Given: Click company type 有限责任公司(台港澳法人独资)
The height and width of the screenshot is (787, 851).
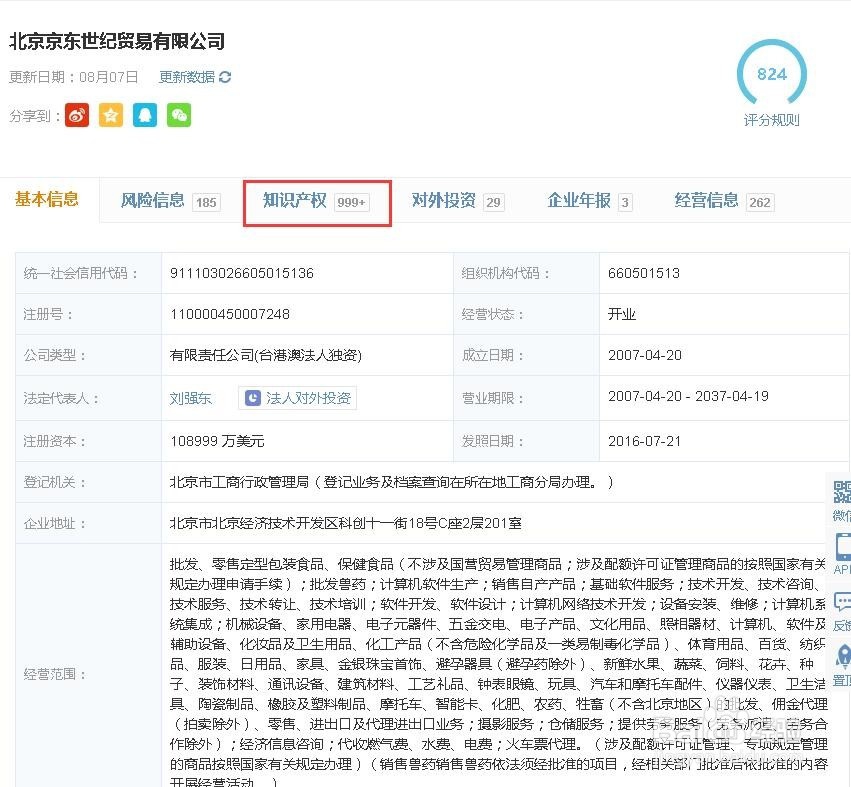Looking at the screenshot, I should pos(265,355).
